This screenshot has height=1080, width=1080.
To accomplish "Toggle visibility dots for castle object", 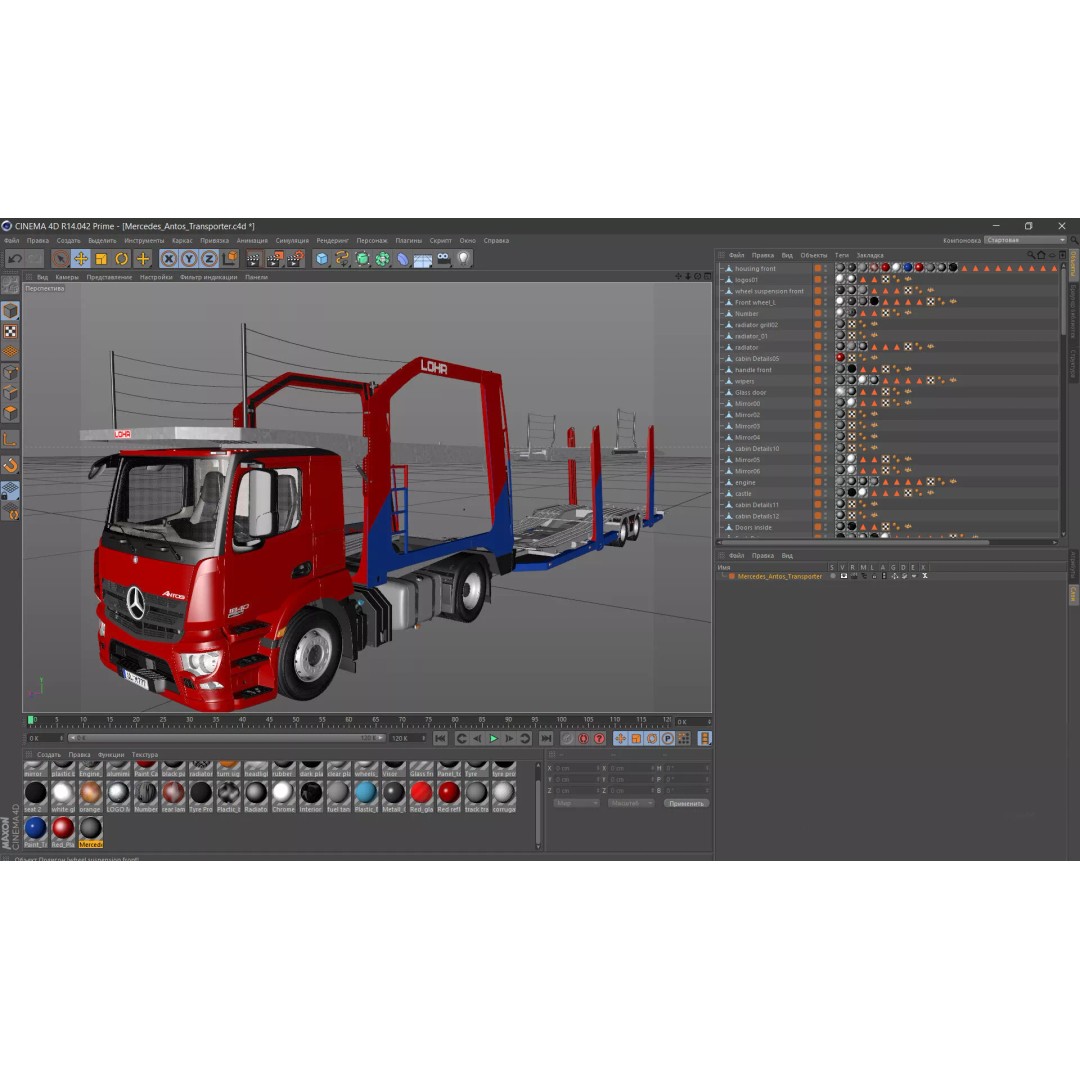I will click(x=827, y=494).
